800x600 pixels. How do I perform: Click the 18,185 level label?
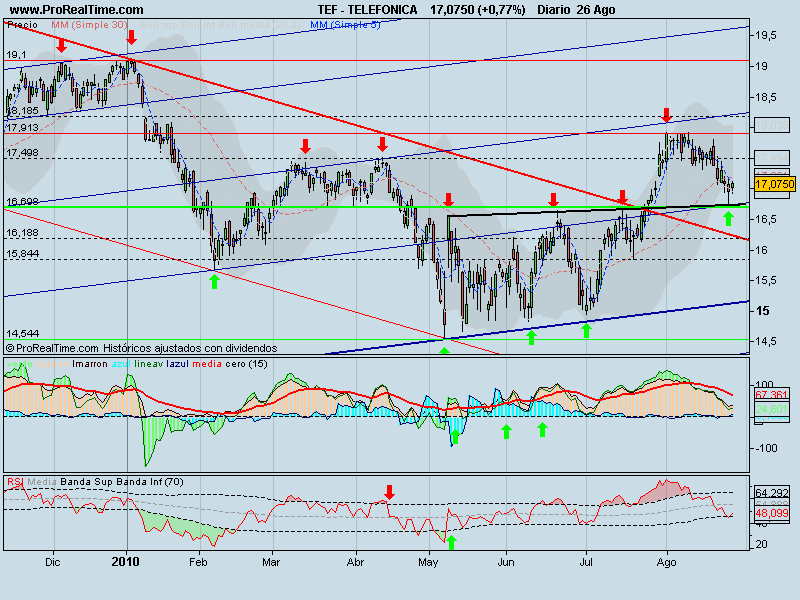pyautogui.click(x=22, y=110)
